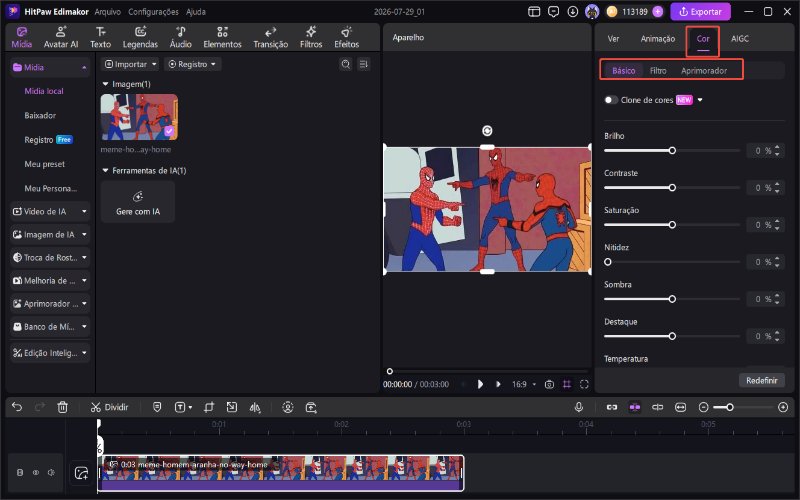Image resolution: width=800 pixels, height=500 pixels.
Task: Click the search icon in media panel
Action: click(x=346, y=64)
